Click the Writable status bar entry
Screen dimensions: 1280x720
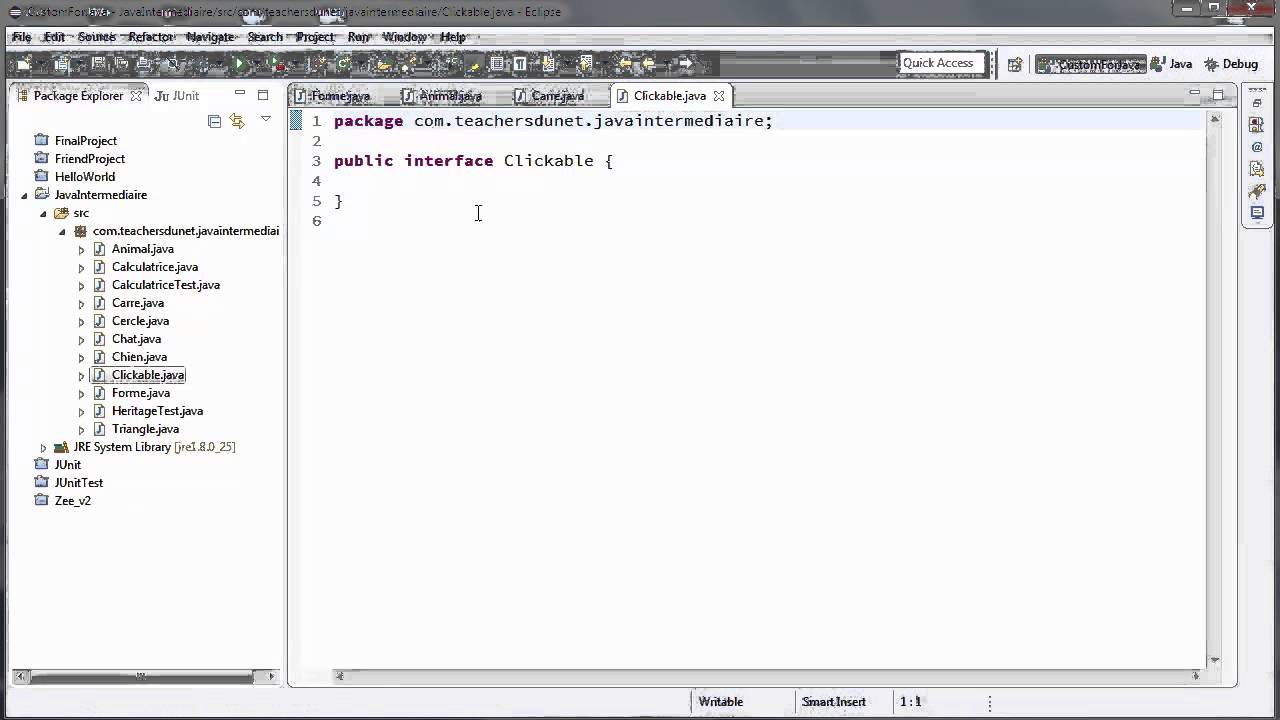[x=721, y=702]
